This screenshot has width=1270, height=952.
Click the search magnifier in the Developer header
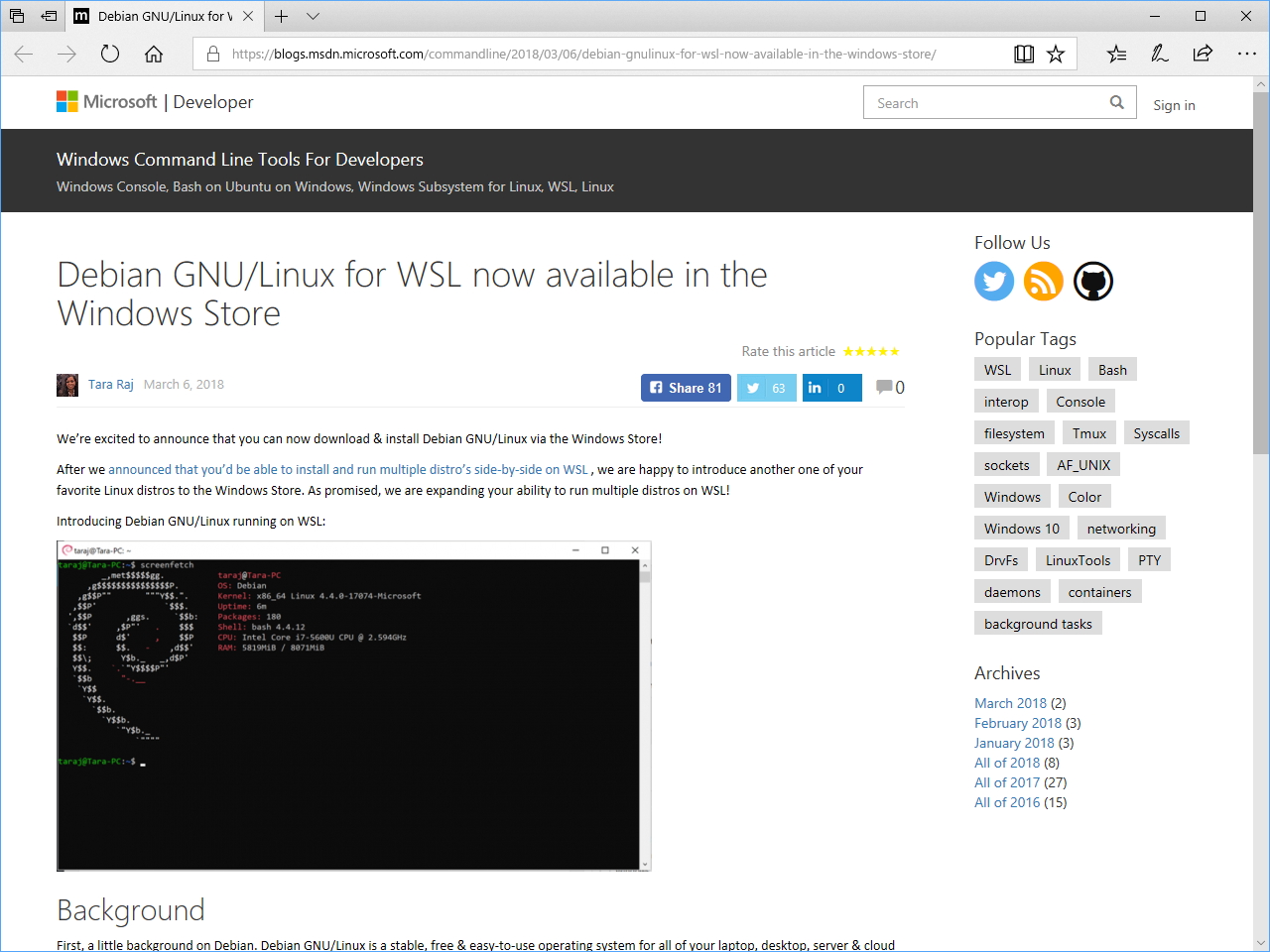(x=1116, y=101)
